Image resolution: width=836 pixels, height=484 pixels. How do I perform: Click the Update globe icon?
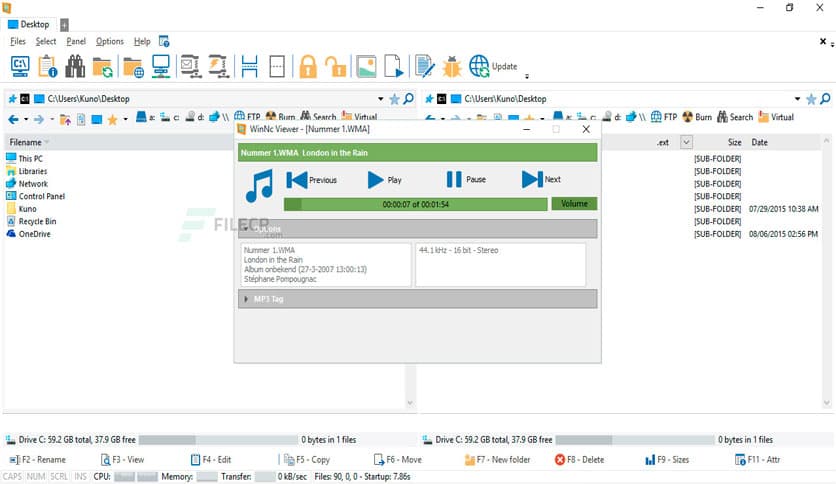(x=479, y=67)
